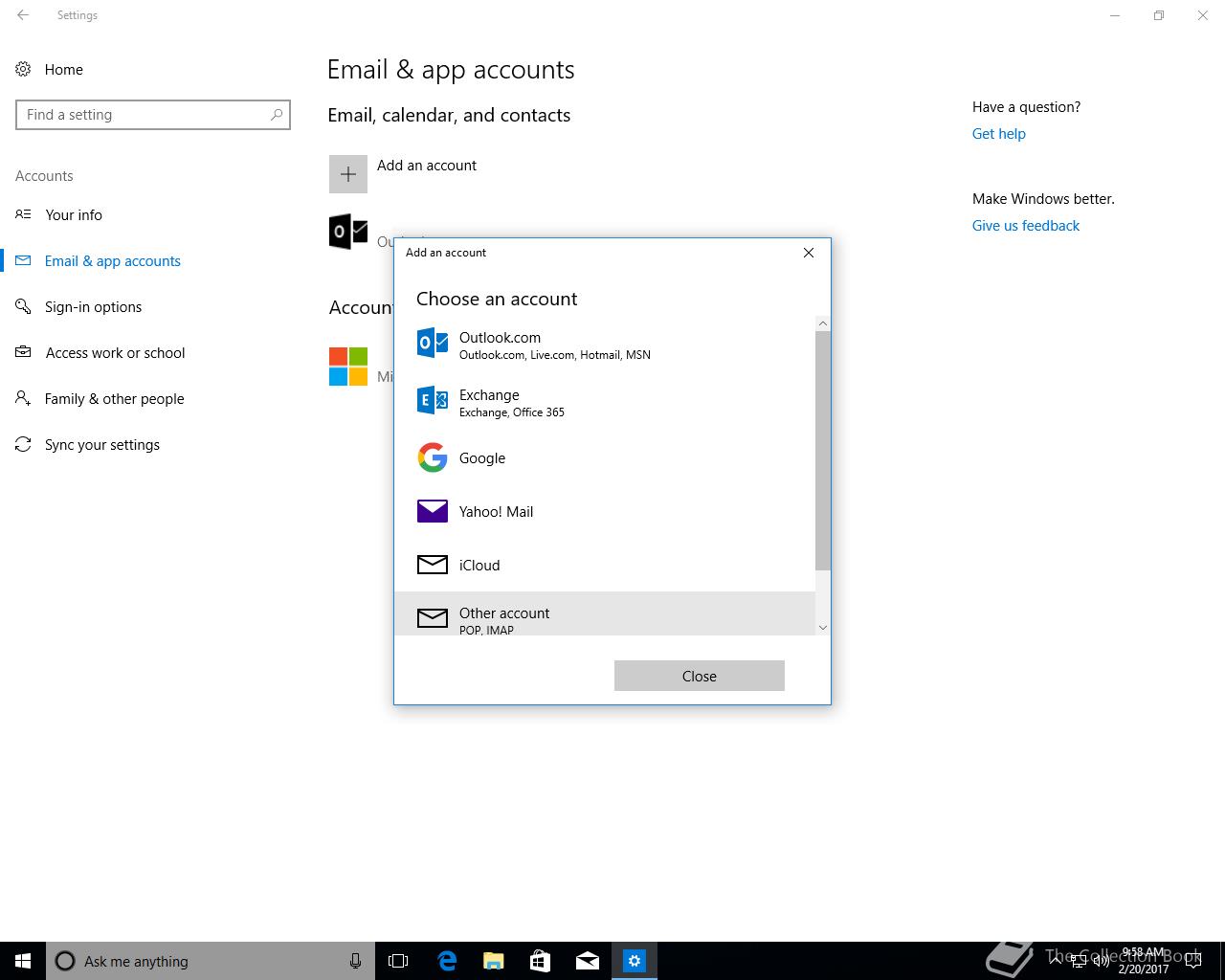Screen dimensions: 1225x980
Task: Open the Home settings page
Action: [64, 70]
